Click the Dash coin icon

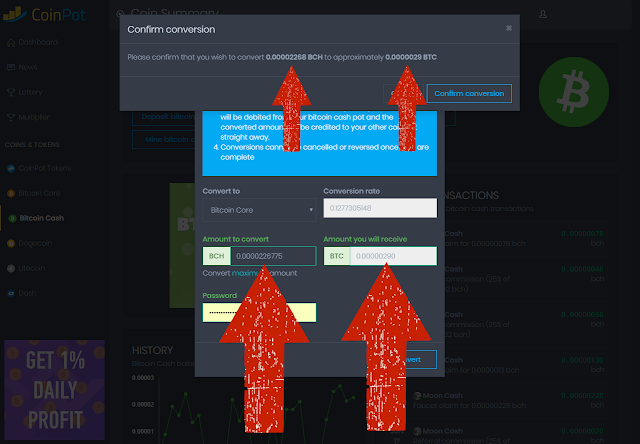point(11,293)
